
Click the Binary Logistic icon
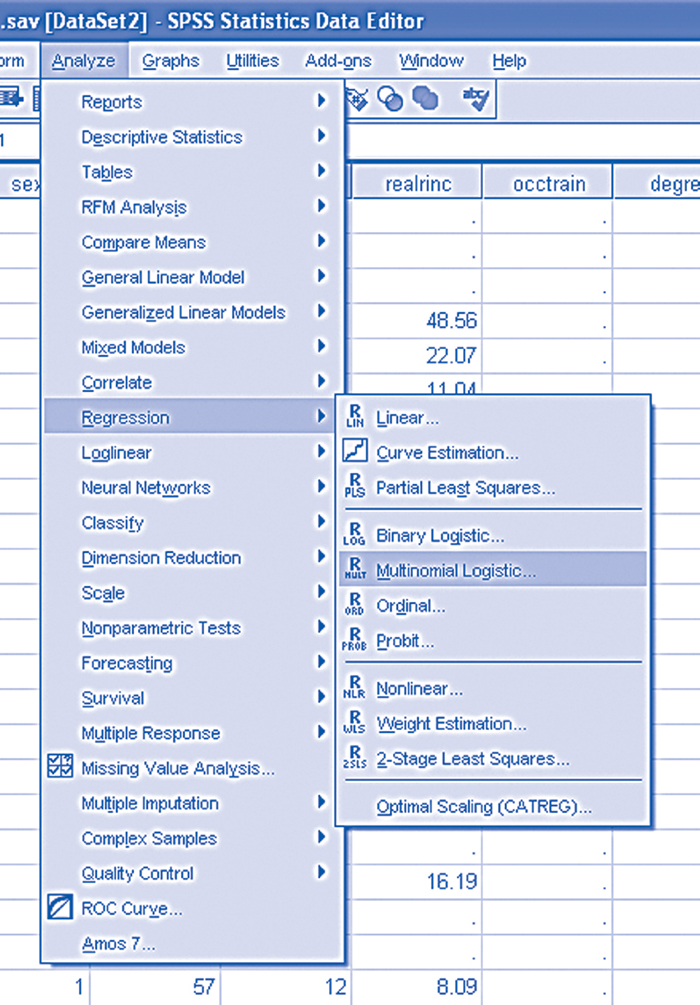(x=355, y=536)
